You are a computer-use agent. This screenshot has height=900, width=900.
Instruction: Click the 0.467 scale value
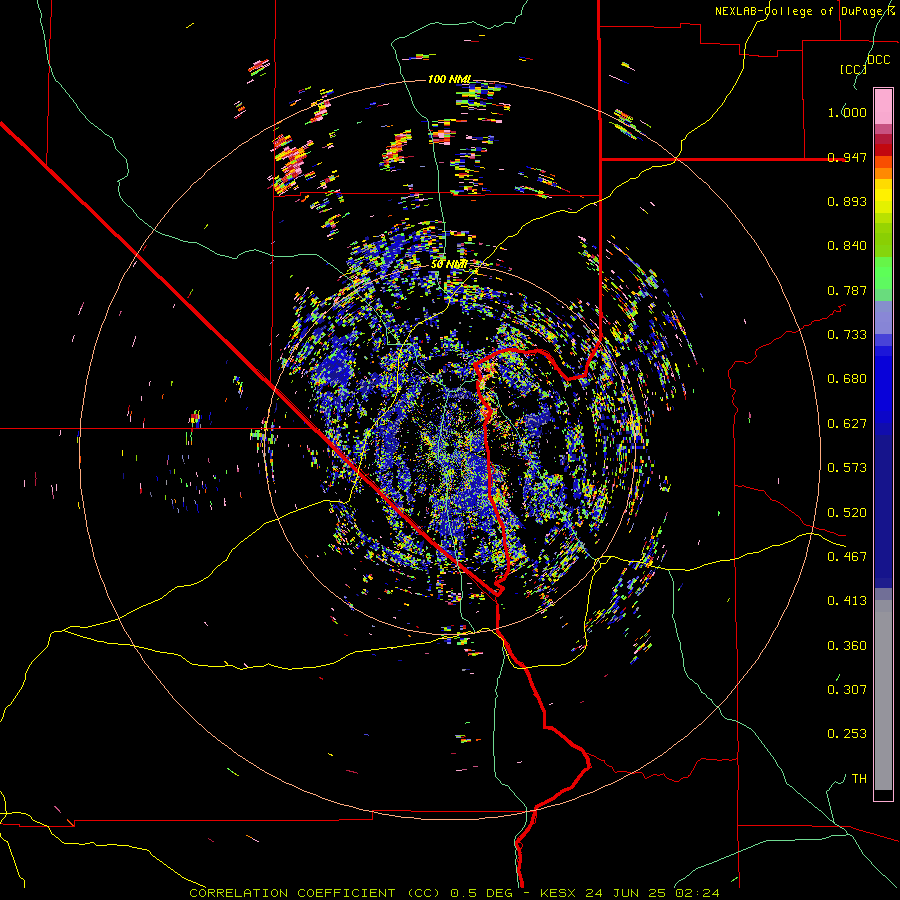(847, 557)
